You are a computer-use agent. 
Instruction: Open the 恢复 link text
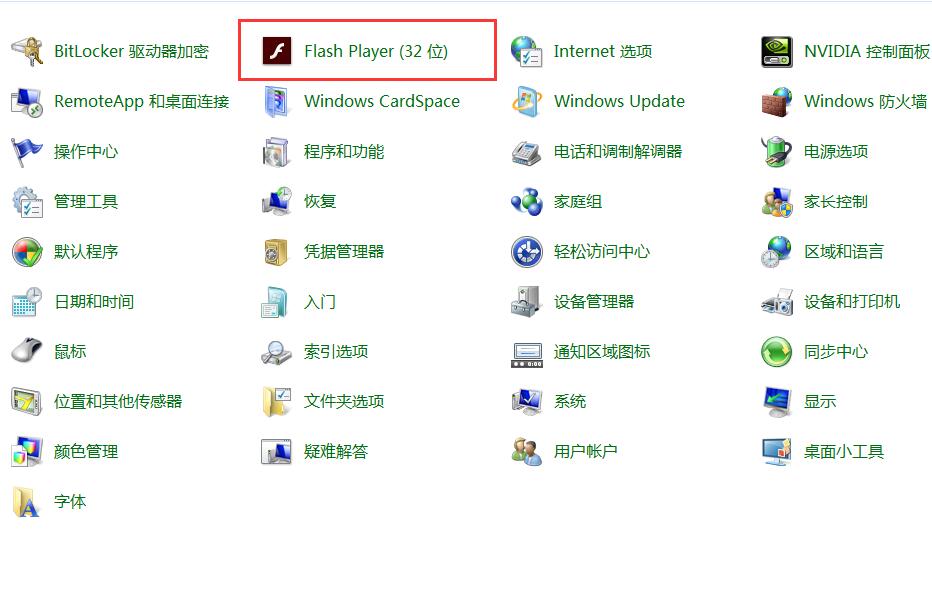point(320,201)
